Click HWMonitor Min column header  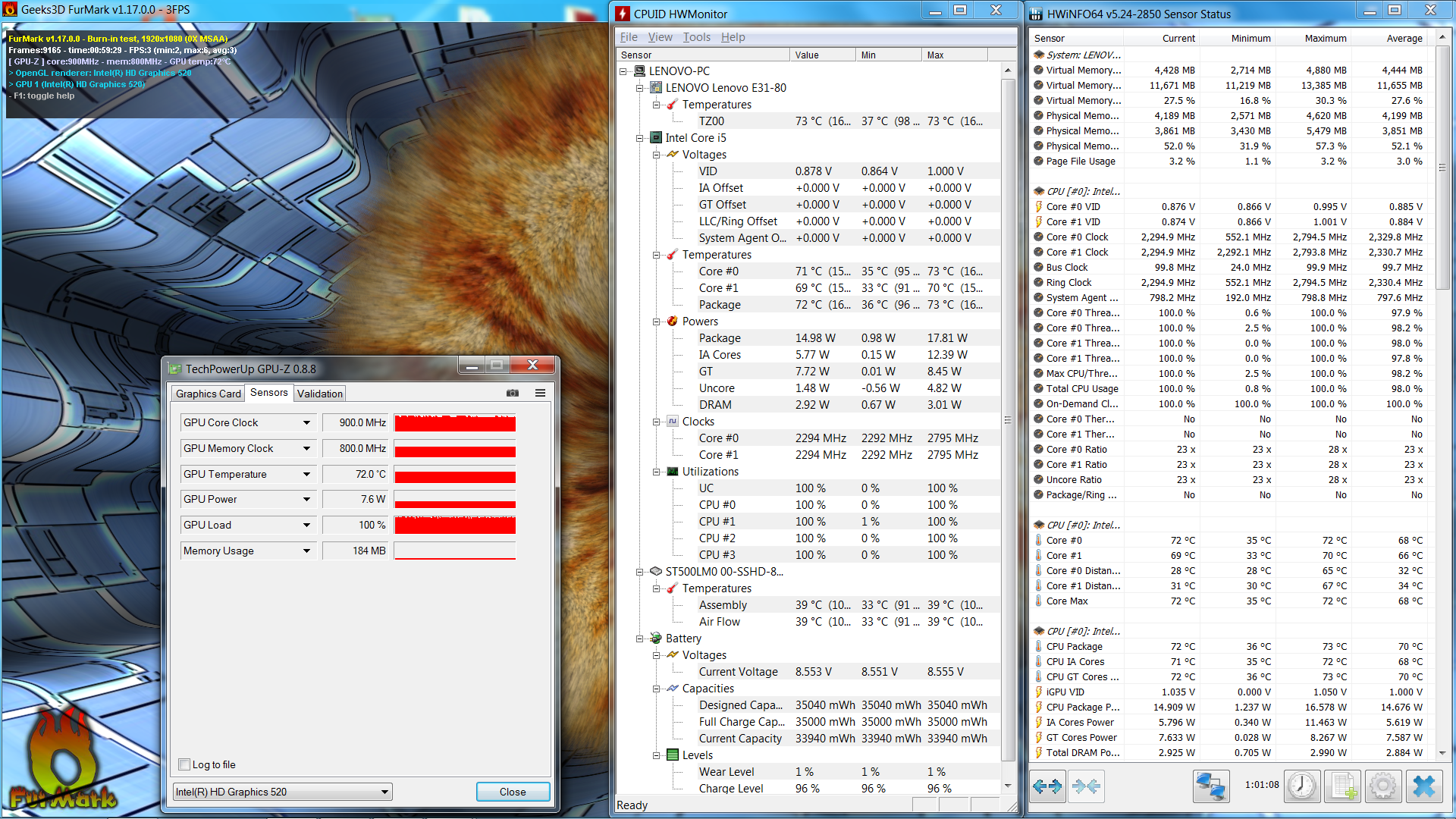pos(888,55)
